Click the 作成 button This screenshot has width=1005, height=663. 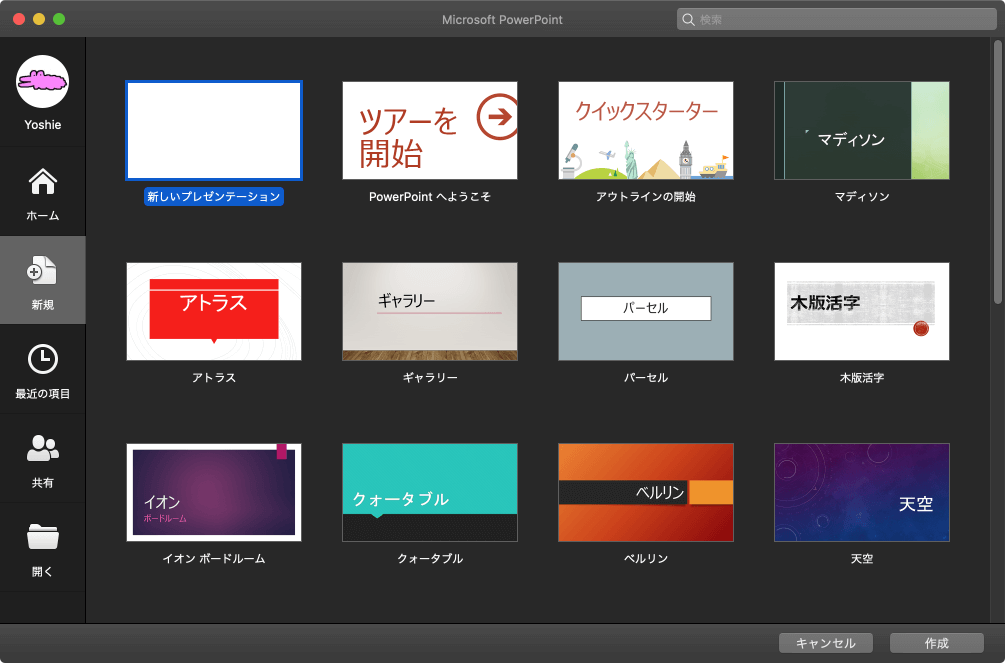(936, 643)
